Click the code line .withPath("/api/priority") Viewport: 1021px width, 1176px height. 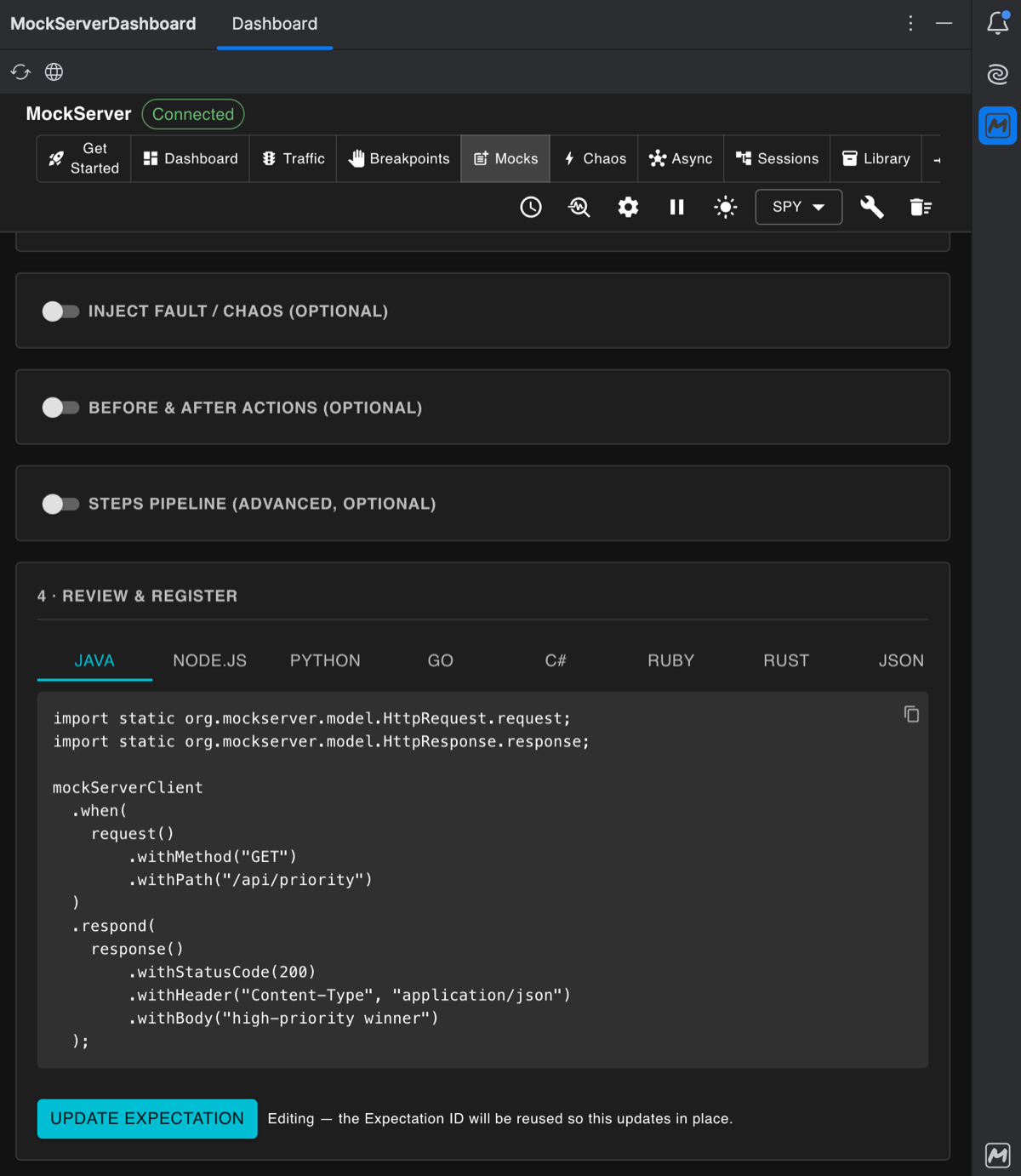(250, 880)
